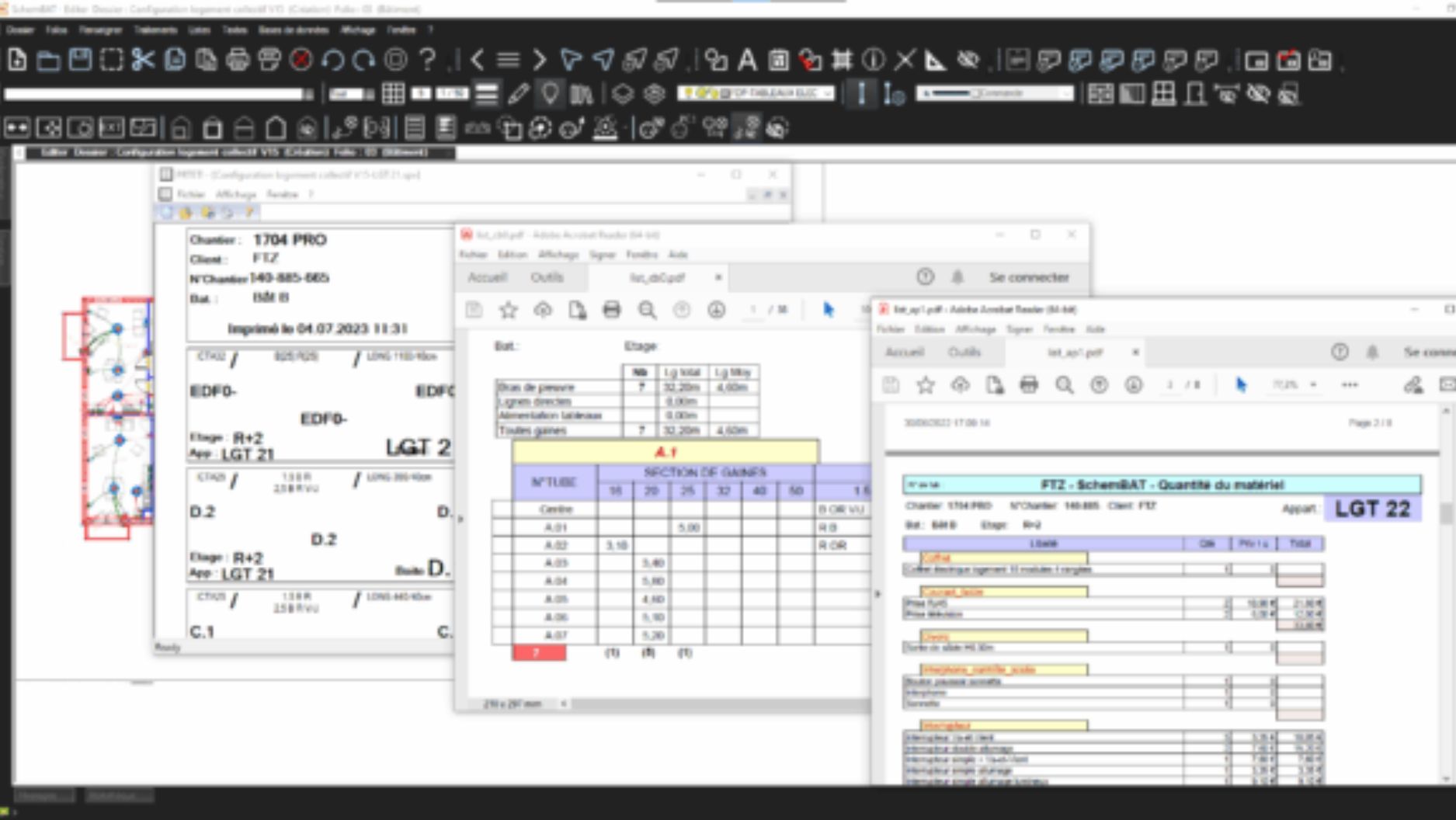Click the stacked layers icon
Viewport: 1456px width, 820px height.
pyautogui.click(x=622, y=94)
